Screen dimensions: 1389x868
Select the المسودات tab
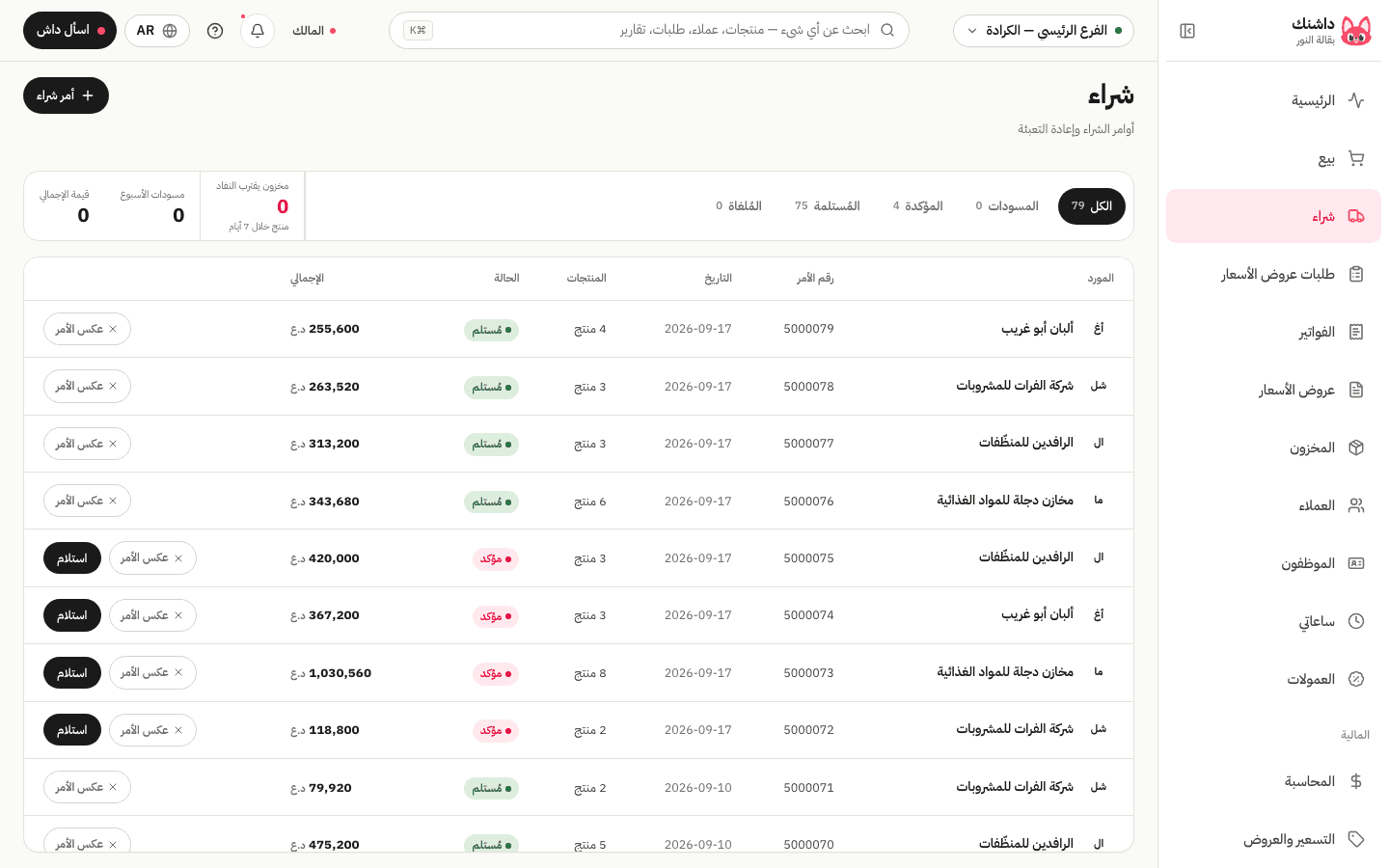1007,206
